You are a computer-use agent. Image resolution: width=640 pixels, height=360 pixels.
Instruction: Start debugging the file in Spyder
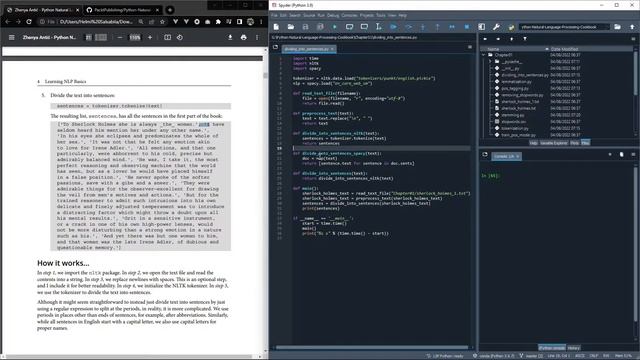393,27
